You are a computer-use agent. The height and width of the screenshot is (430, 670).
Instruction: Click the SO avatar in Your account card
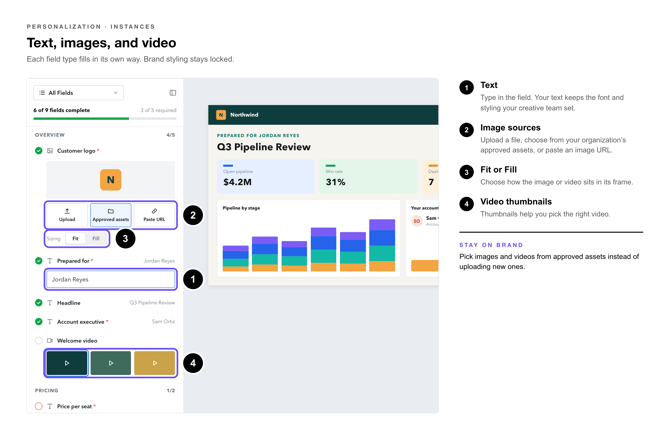point(417,221)
